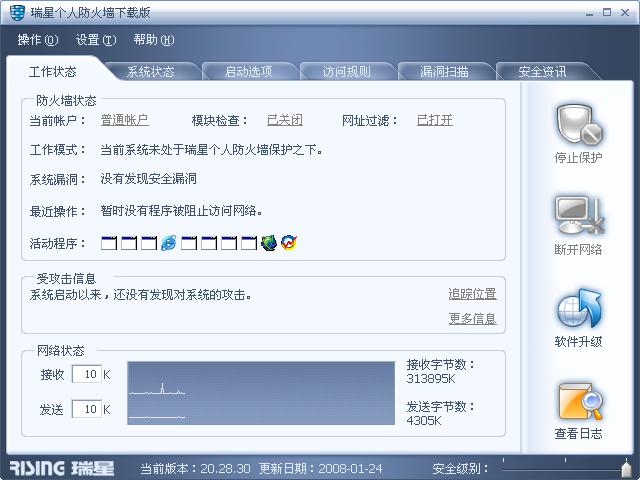Switch to the 漏洞扫描 tab
The height and width of the screenshot is (480, 640).
[444, 72]
